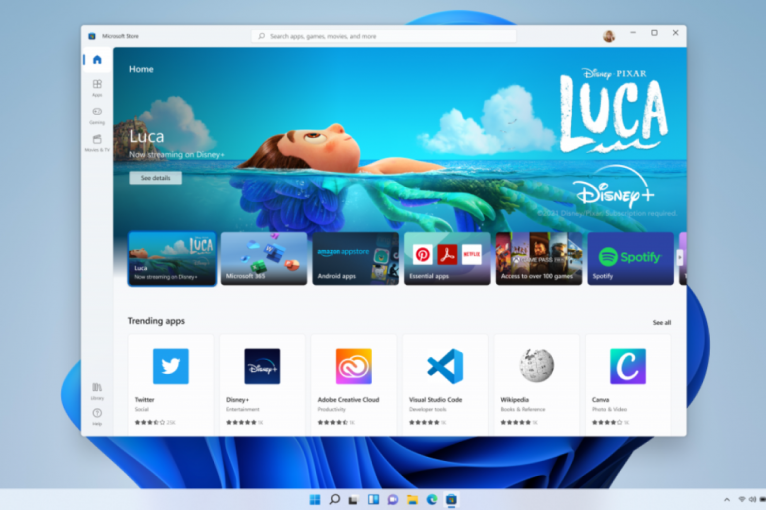
Task: Advance the carousel with the right arrow
Action: (x=680, y=257)
